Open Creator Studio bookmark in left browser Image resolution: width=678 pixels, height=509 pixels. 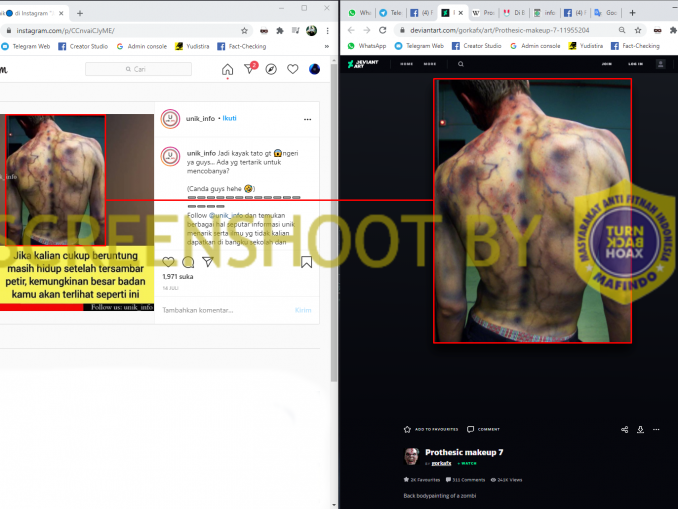83,46
